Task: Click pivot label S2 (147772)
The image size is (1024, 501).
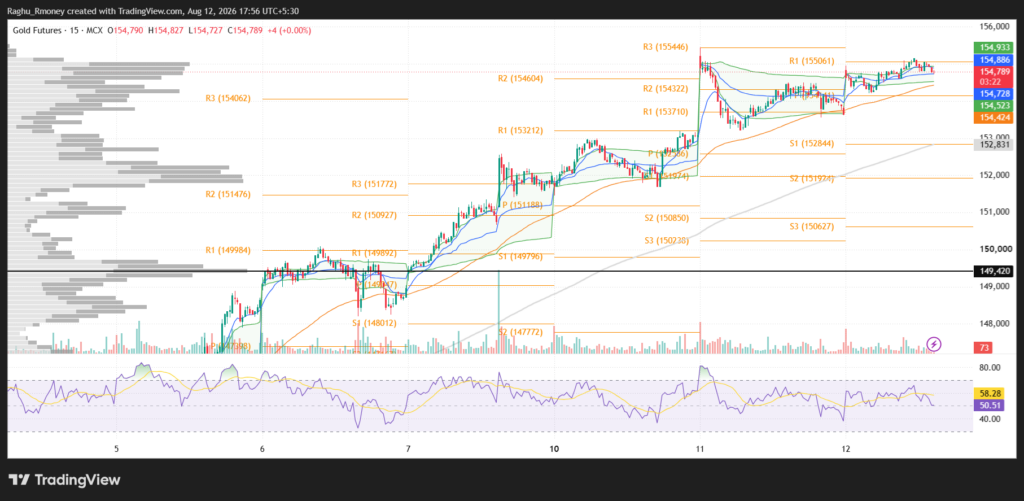Action: click(520, 332)
